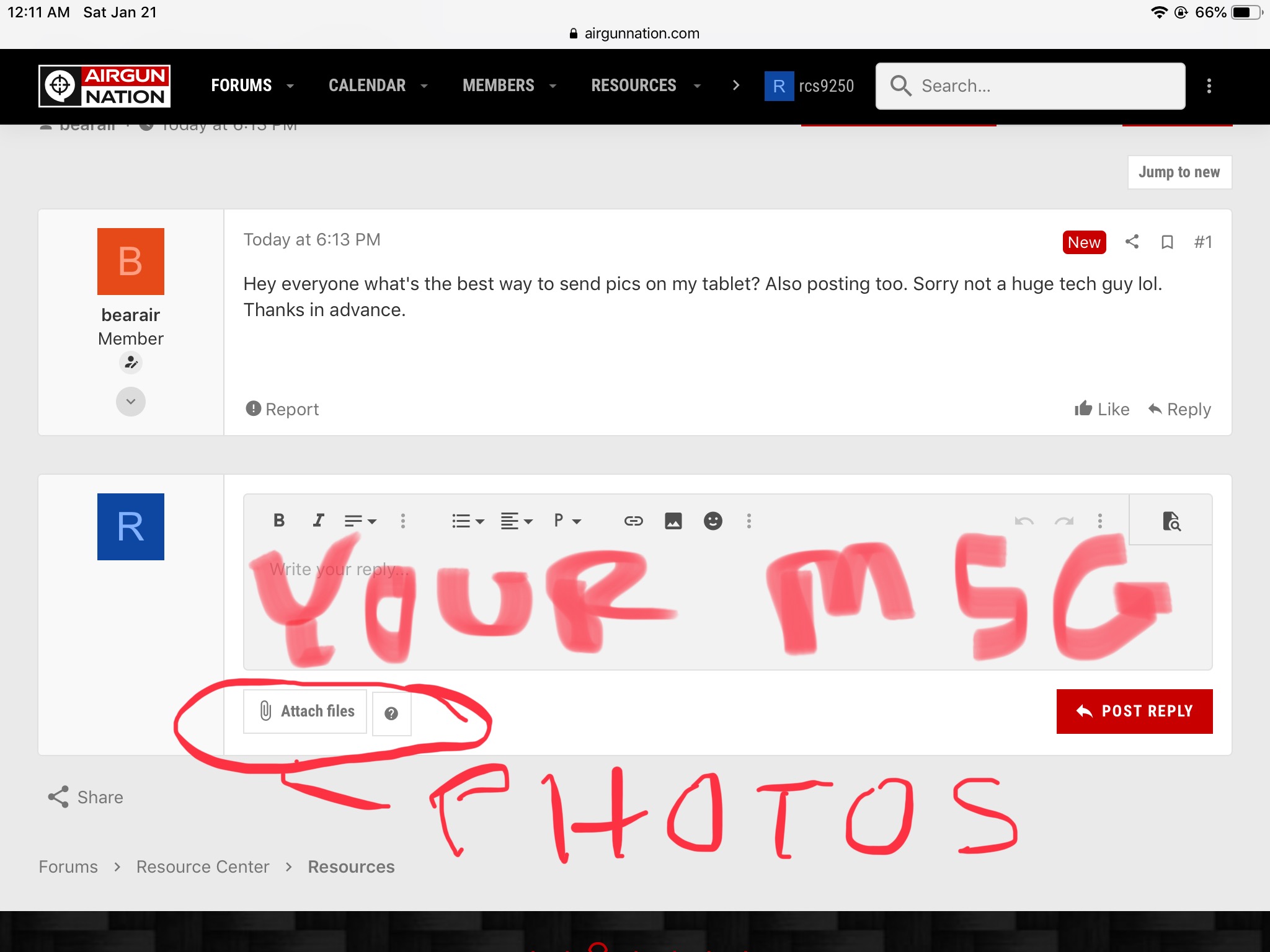Open the Resources breadcrumb link

[x=351, y=866]
